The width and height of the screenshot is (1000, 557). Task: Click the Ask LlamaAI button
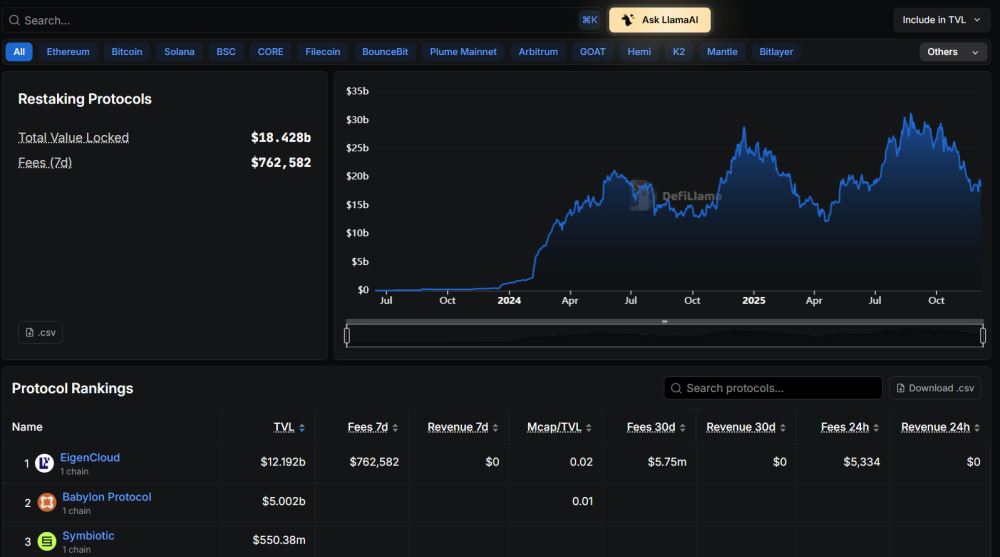[x=659, y=20]
